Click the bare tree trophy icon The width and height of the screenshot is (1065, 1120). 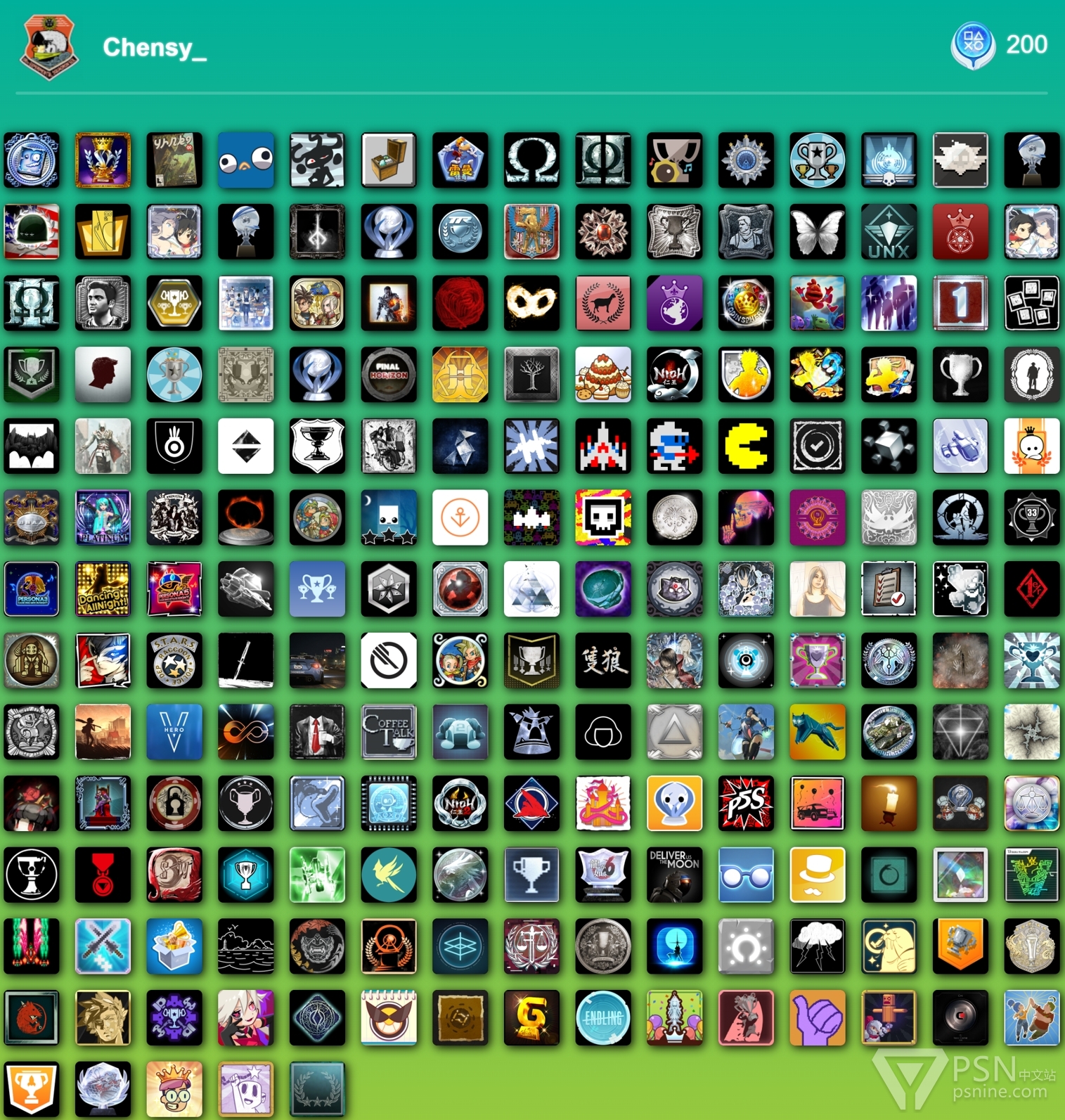(x=531, y=374)
